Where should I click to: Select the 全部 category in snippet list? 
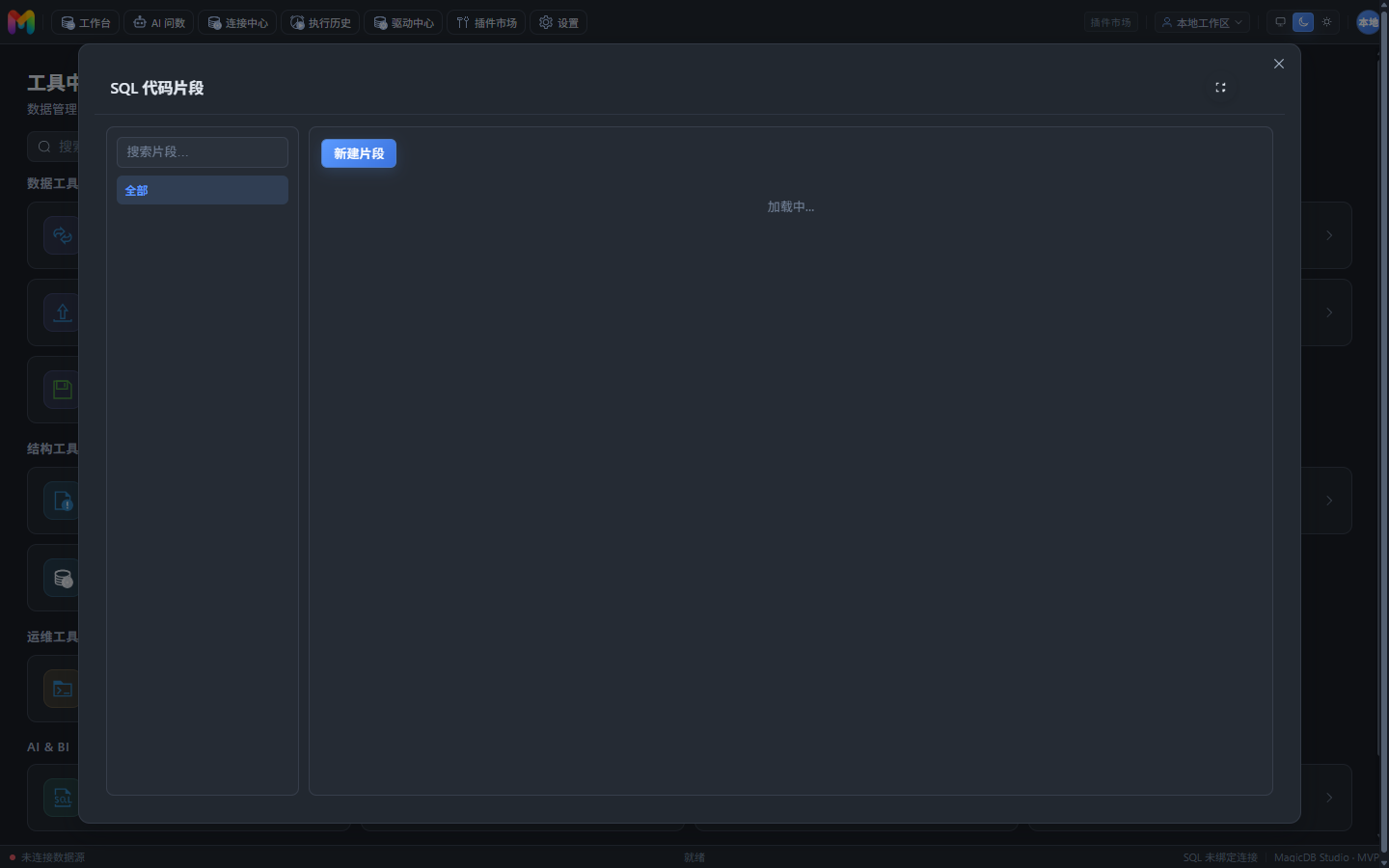pos(203,190)
